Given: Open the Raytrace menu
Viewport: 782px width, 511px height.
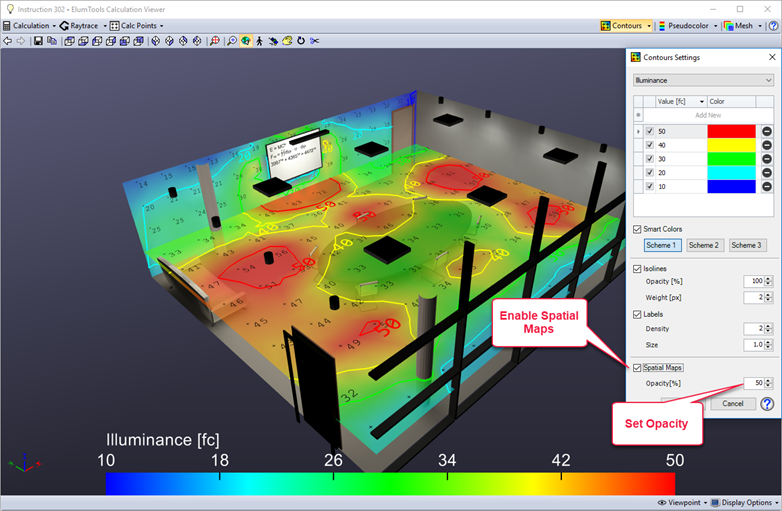Looking at the screenshot, I should 83,25.
